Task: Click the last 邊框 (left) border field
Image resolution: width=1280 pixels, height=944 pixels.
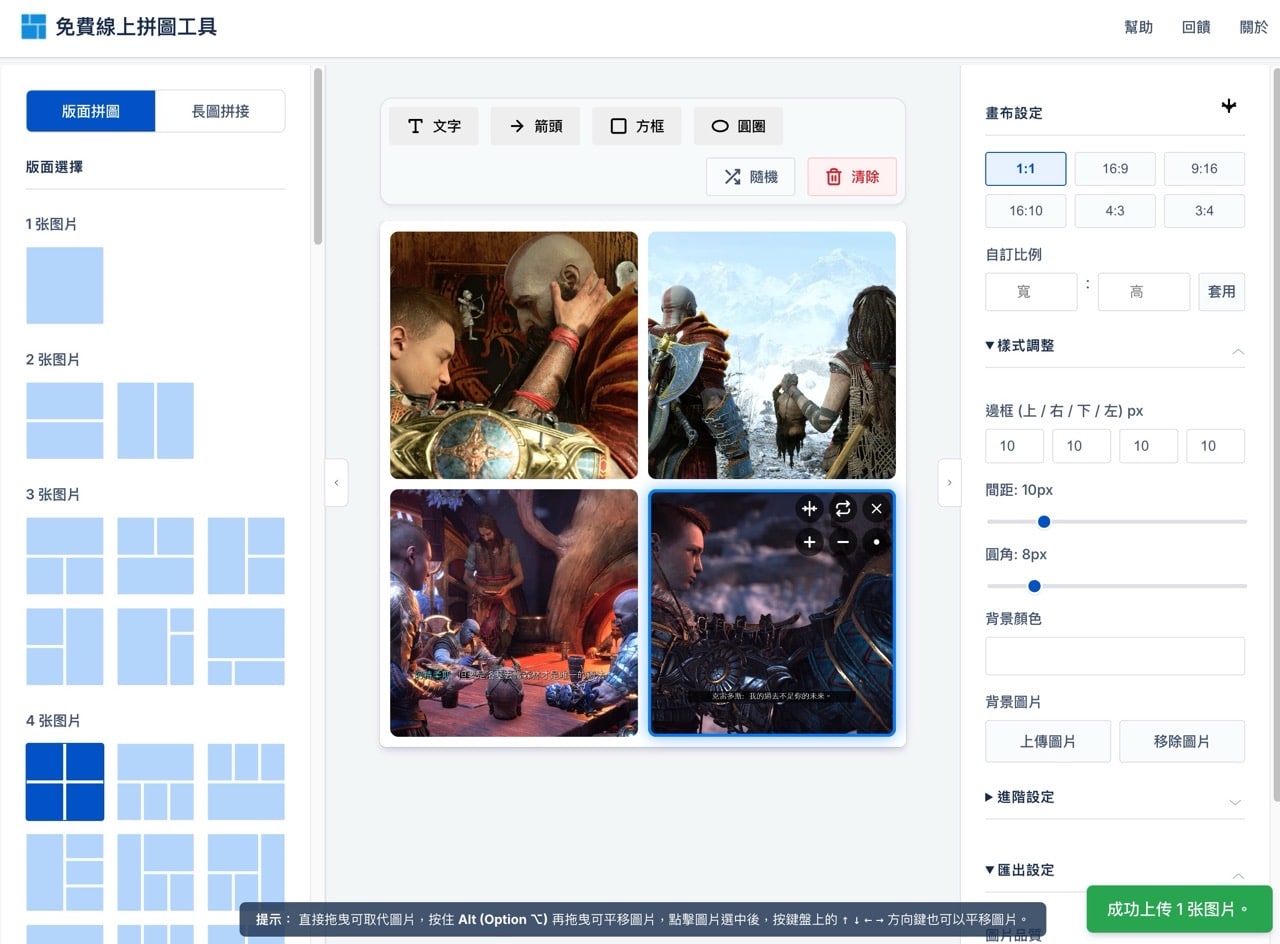Action: point(1215,446)
